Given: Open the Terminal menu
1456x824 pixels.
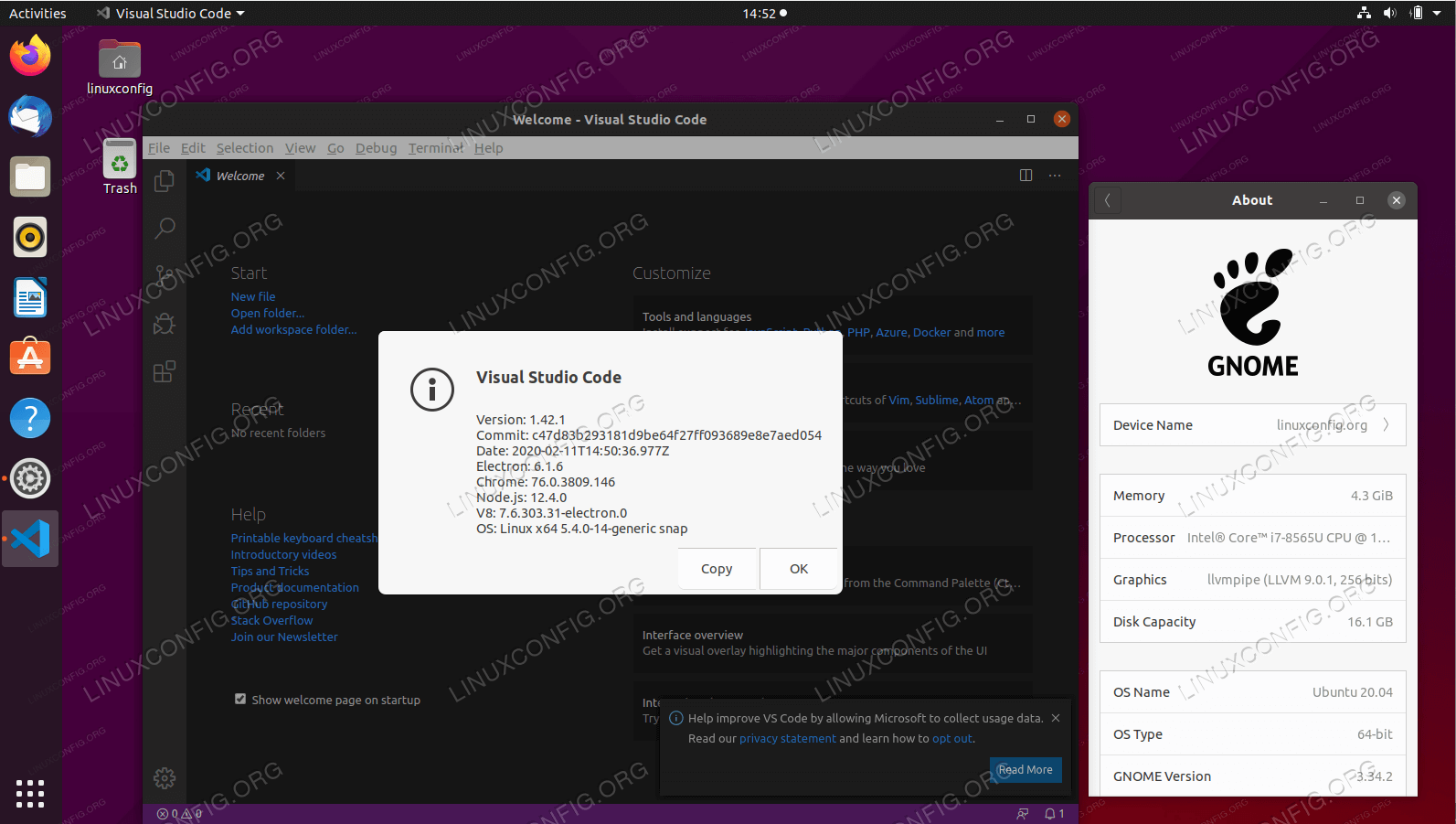Looking at the screenshot, I should [x=435, y=148].
